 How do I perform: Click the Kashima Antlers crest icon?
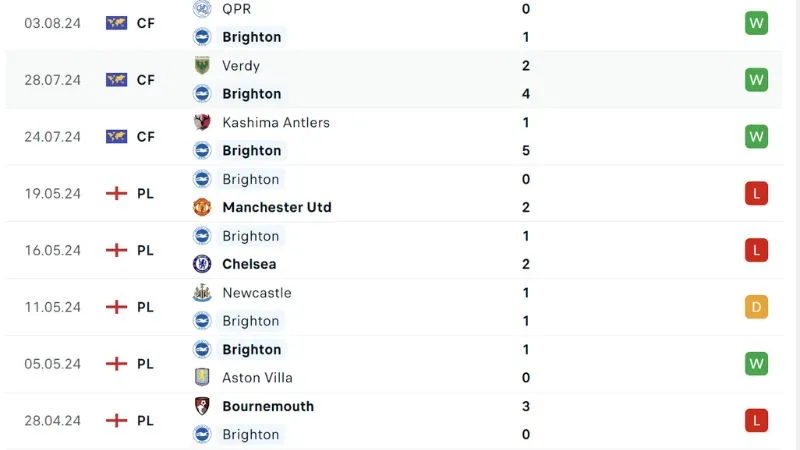point(203,122)
